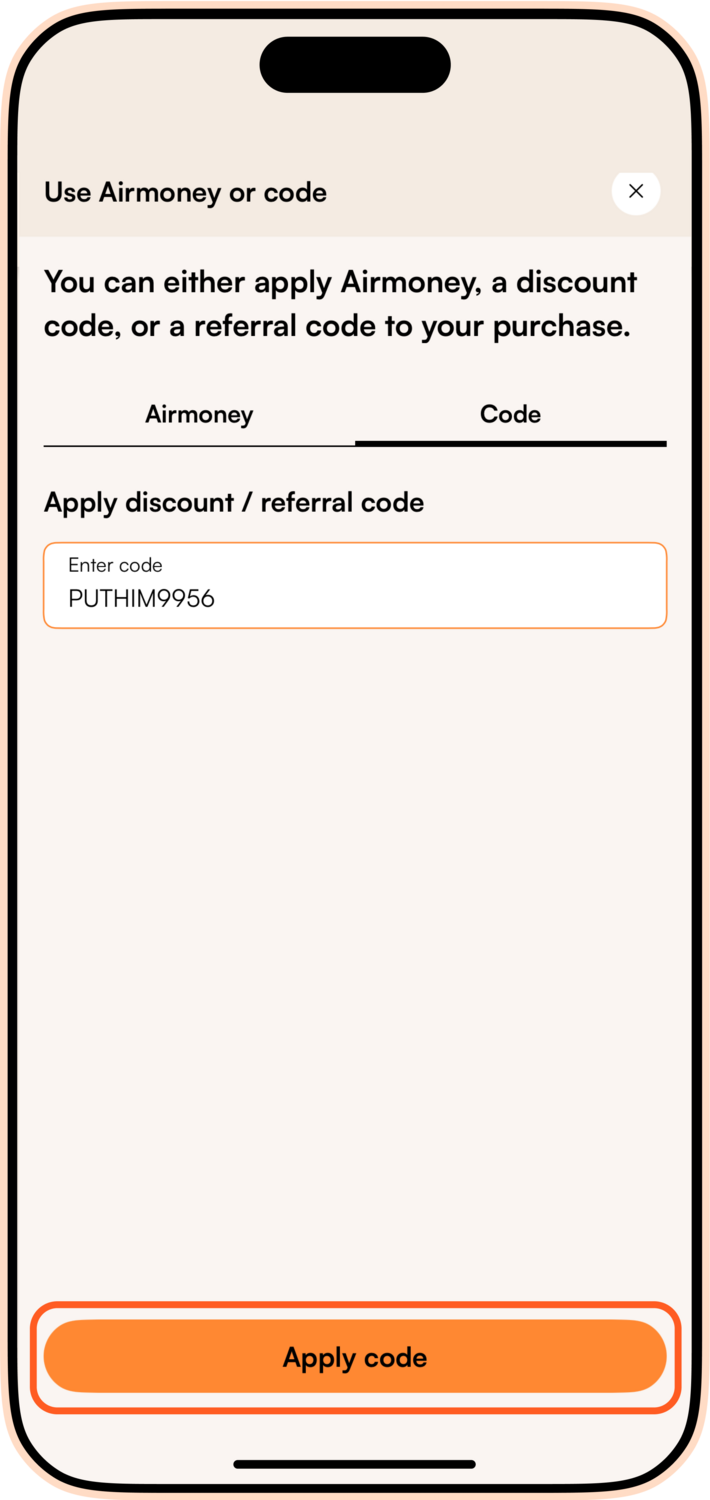Tap the circular dismiss icon top right
The width and height of the screenshot is (710, 1500).
[636, 191]
